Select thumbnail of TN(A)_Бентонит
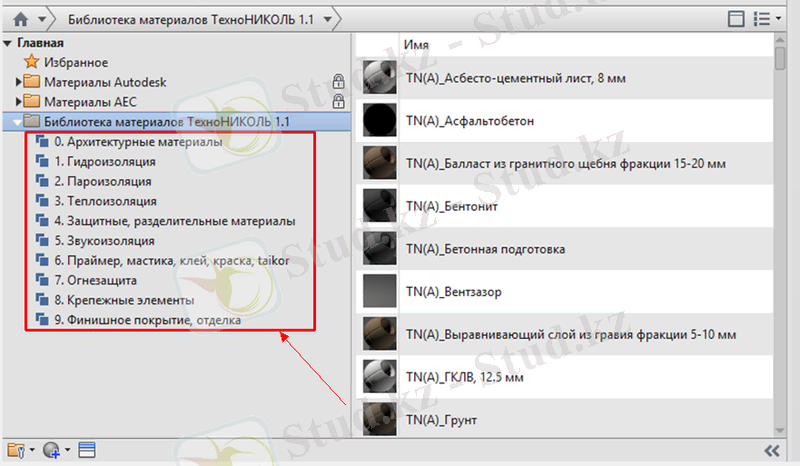The image size is (800, 466). click(379, 206)
